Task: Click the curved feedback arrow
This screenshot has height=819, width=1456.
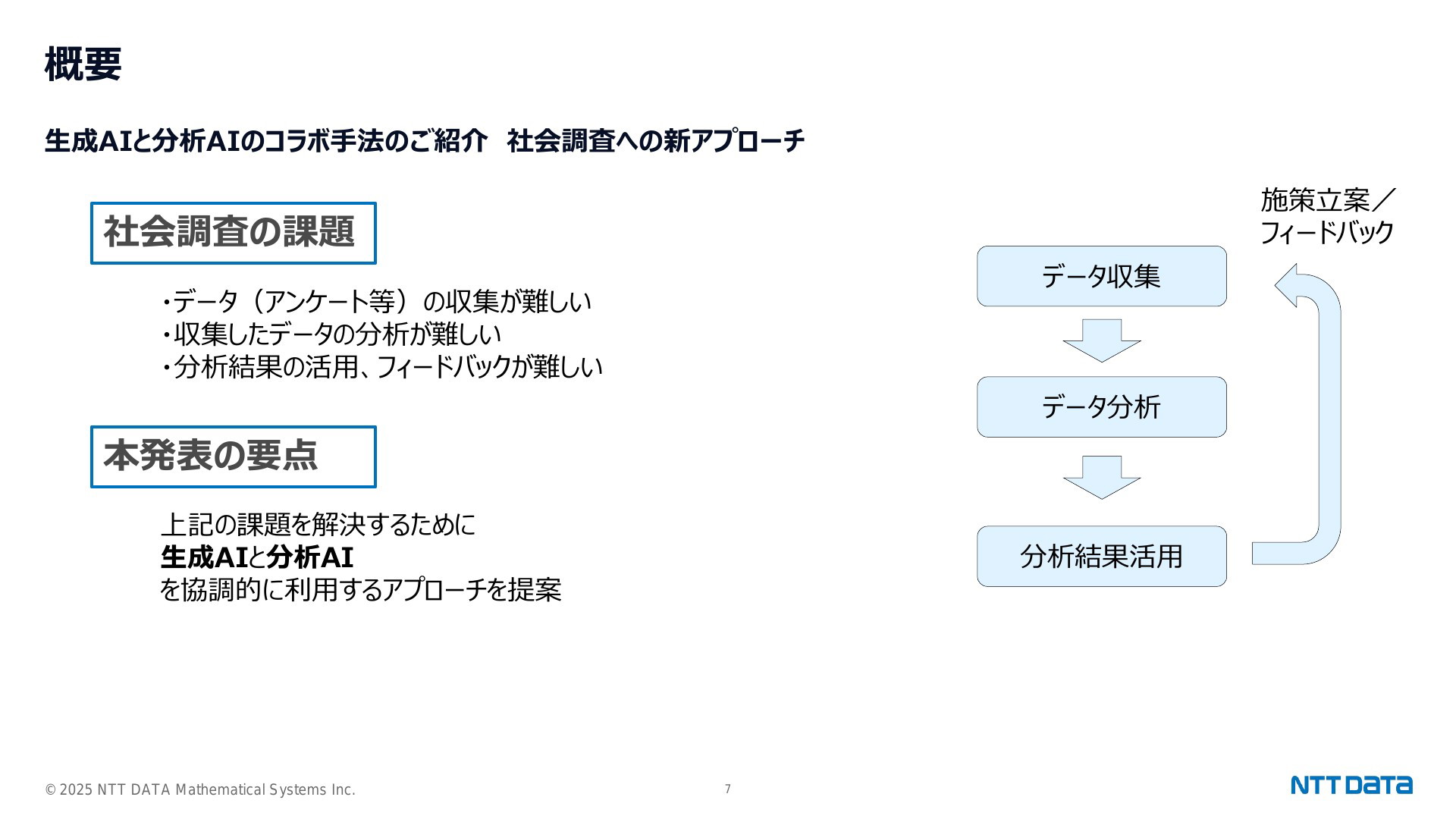Action: (x=1306, y=414)
